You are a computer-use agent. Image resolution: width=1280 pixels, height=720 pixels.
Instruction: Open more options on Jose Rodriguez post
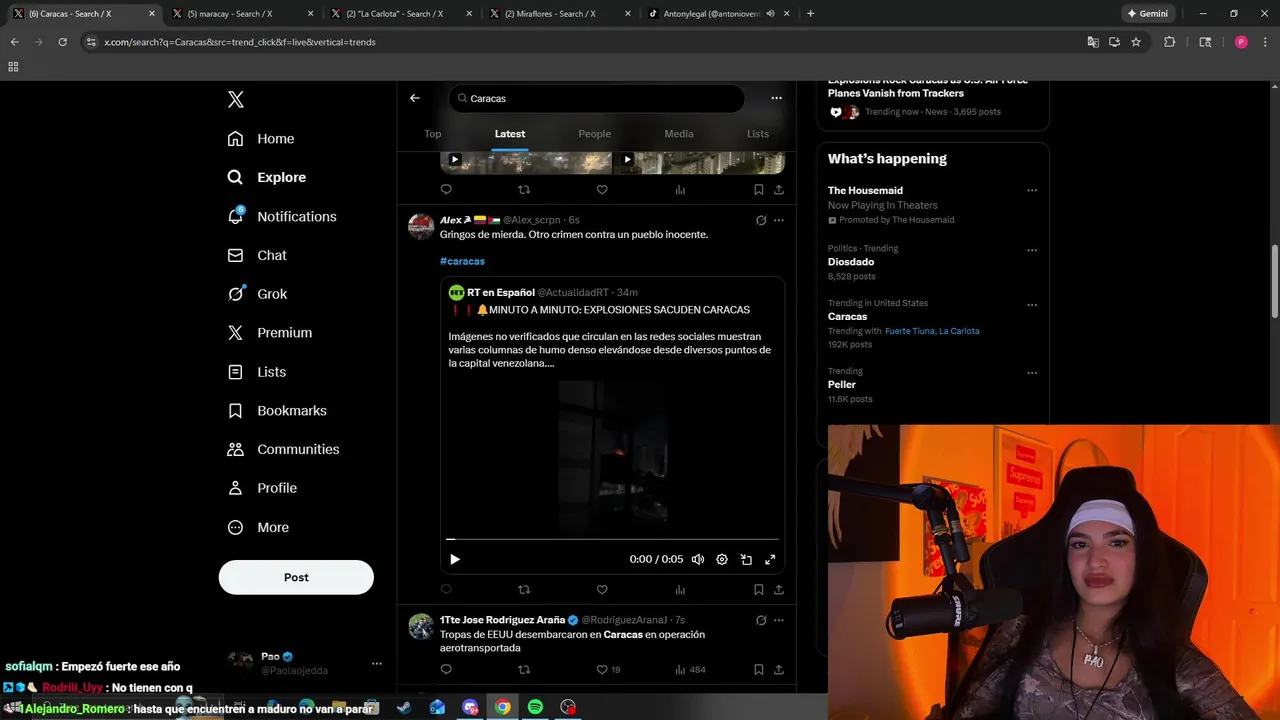[x=779, y=620]
